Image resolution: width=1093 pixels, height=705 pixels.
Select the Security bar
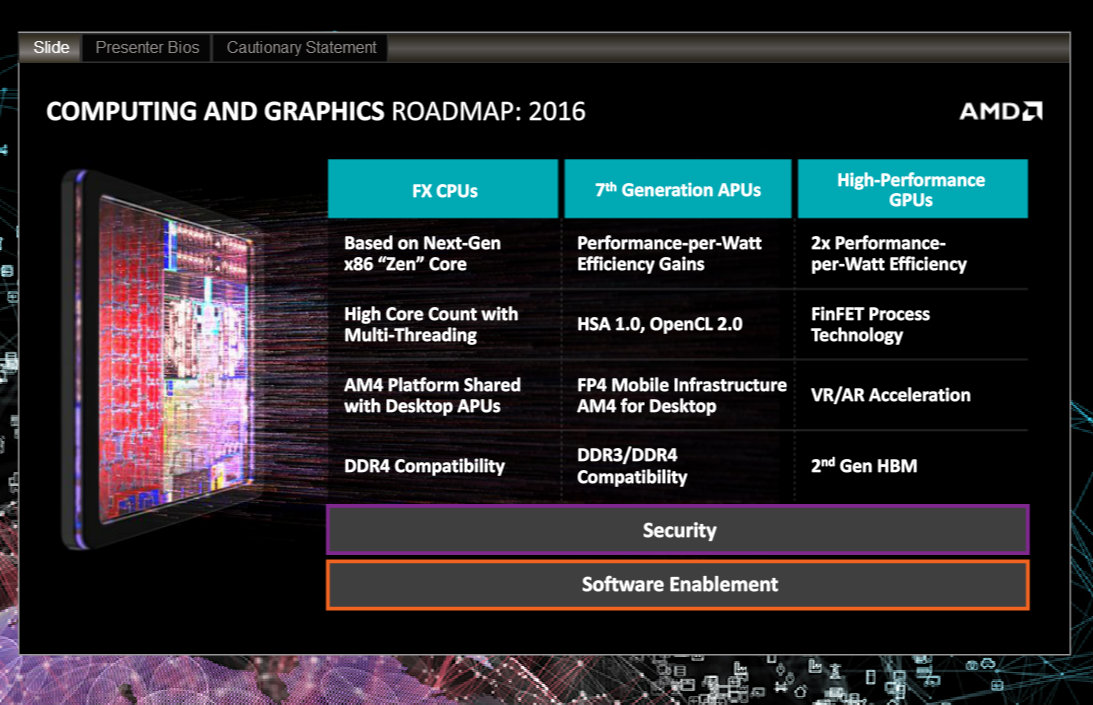pos(678,530)
